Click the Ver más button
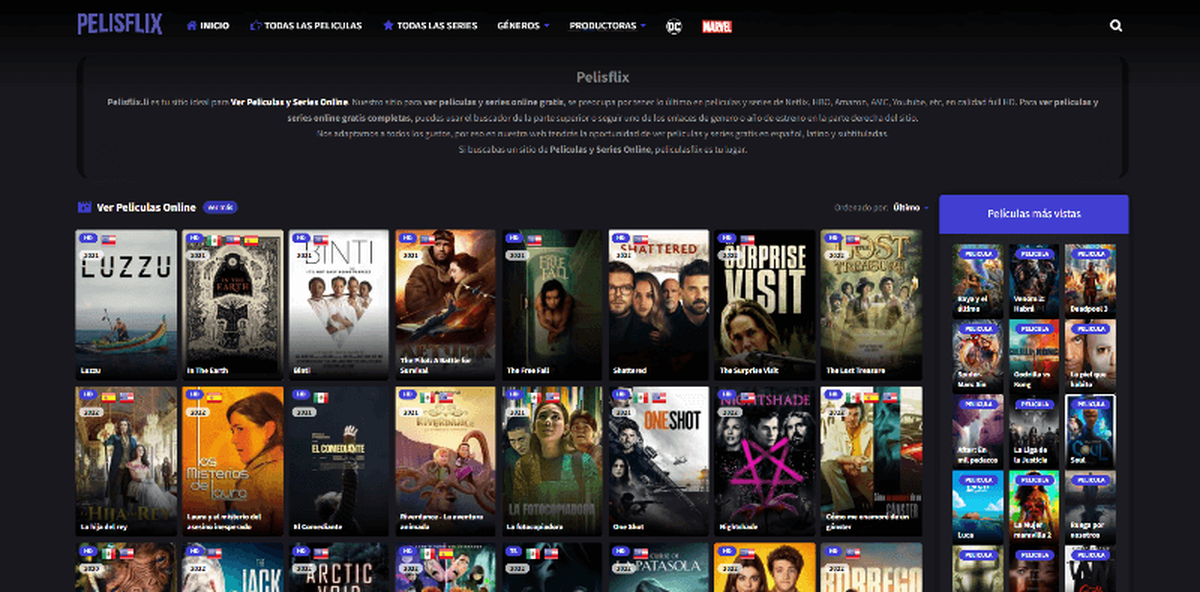The width and height of the screenshot is (1200, 592). click(x=220, y=207)
